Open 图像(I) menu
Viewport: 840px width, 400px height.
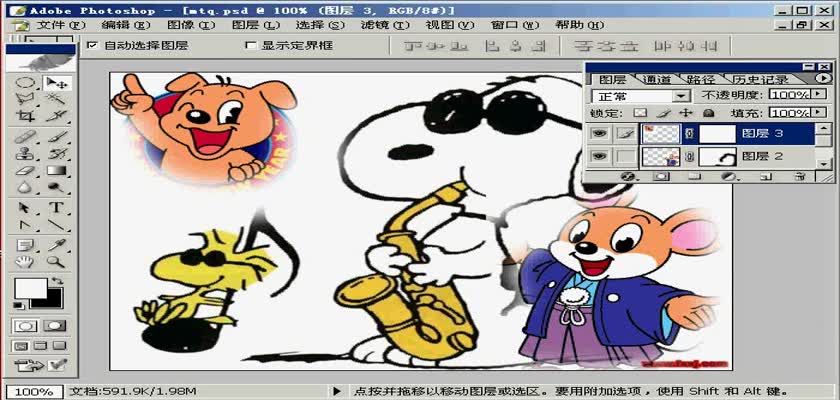click(191, 25)
